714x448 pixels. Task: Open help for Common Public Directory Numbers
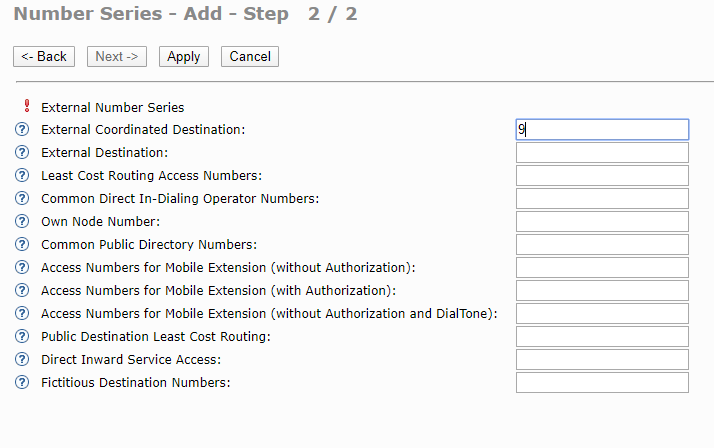pyautogui.click(x=23, y=245)
